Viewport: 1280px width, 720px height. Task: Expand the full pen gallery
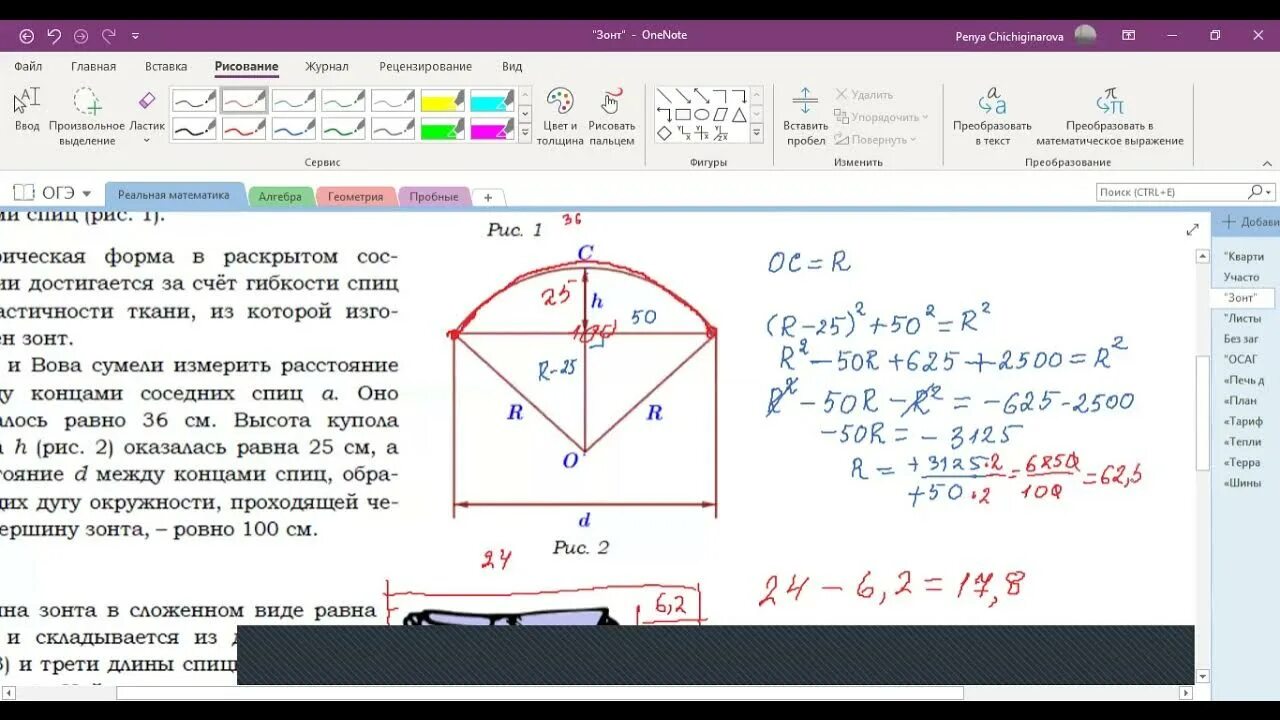point(525,133)
